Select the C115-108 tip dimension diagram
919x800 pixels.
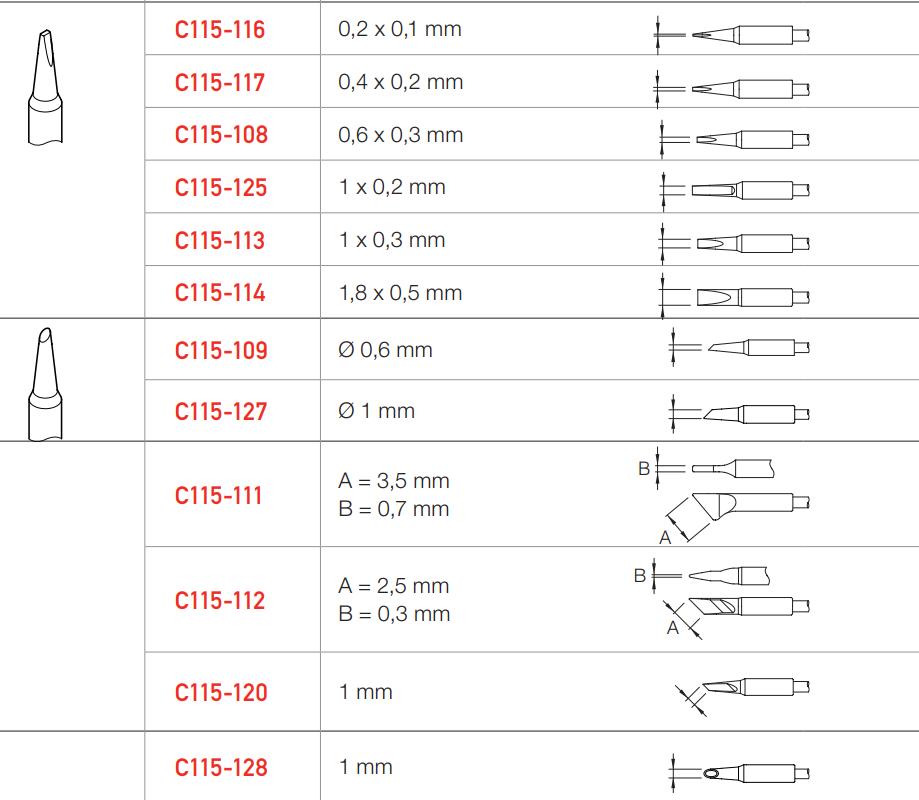735,139
